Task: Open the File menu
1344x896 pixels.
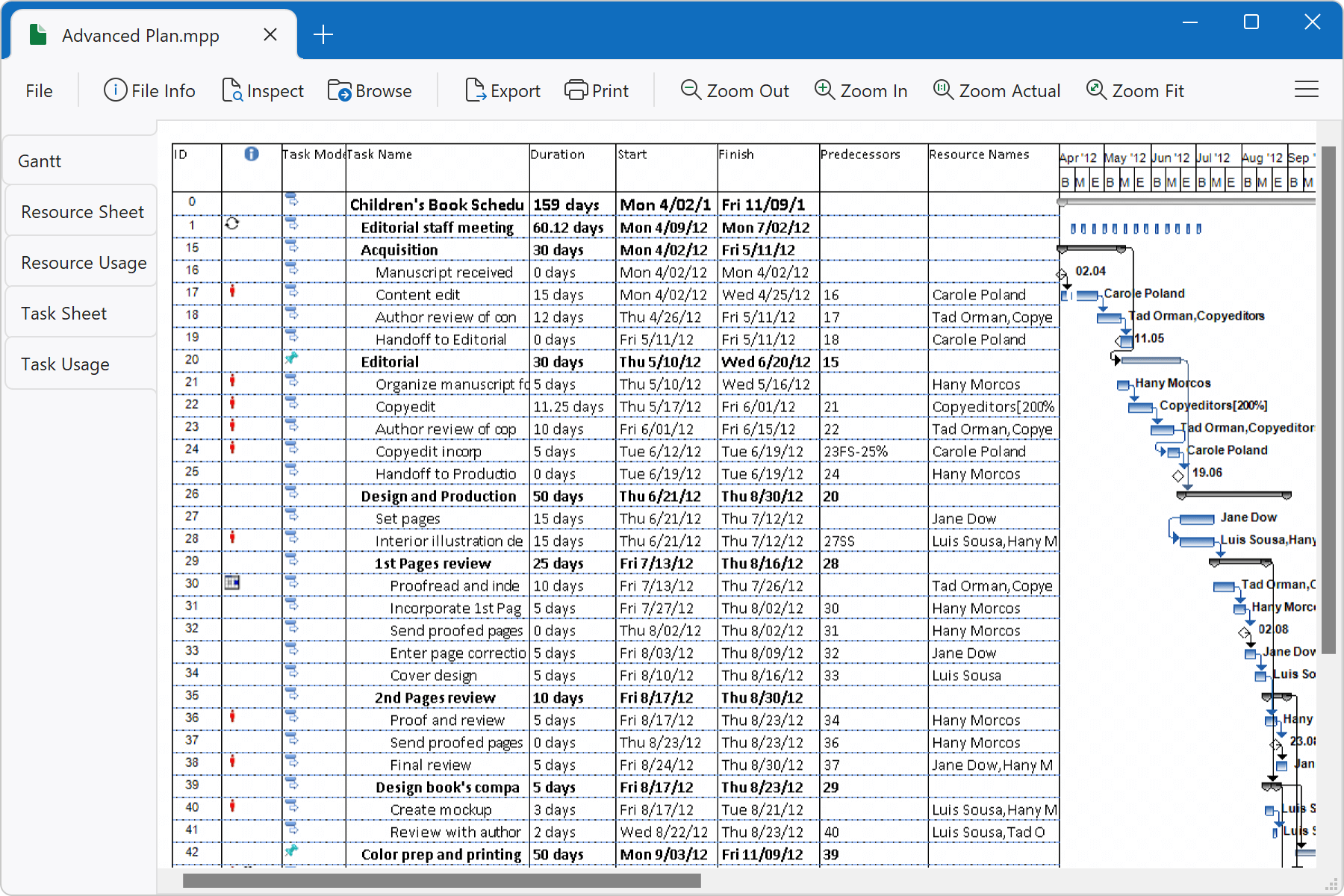Action: coord(39,90)
